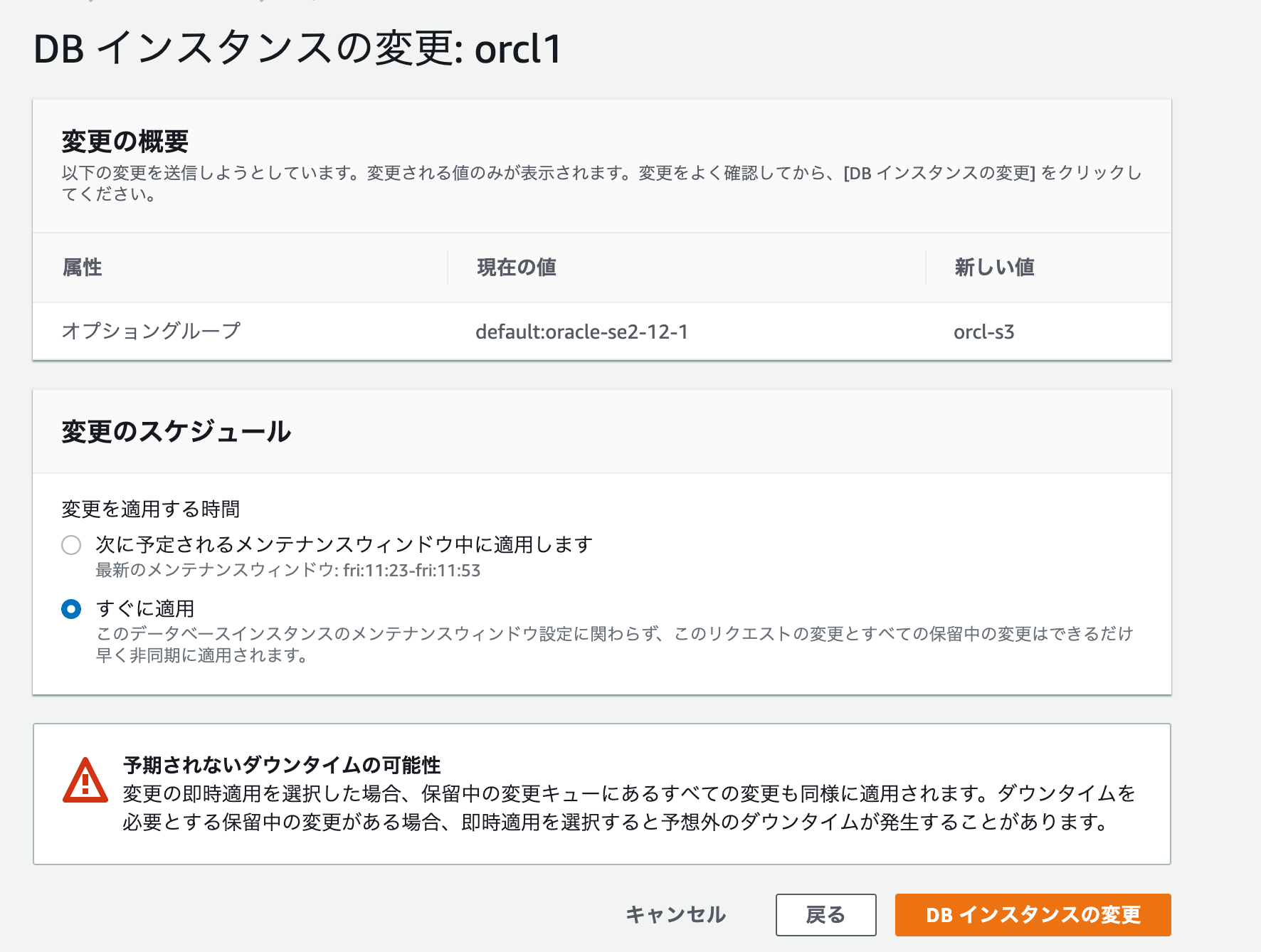Click the オプショングループ attribute cell
Image resolution: width=1261 pixels, height=952 pixels.
pos(152,331)
